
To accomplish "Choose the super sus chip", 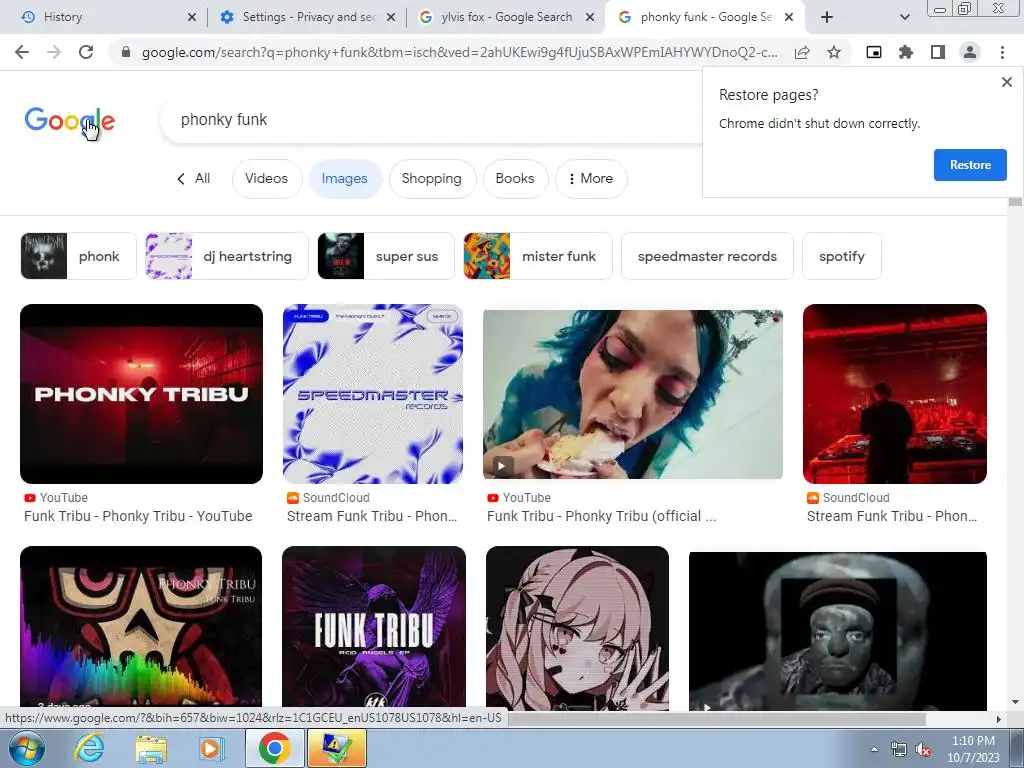I will coord(386,256).
